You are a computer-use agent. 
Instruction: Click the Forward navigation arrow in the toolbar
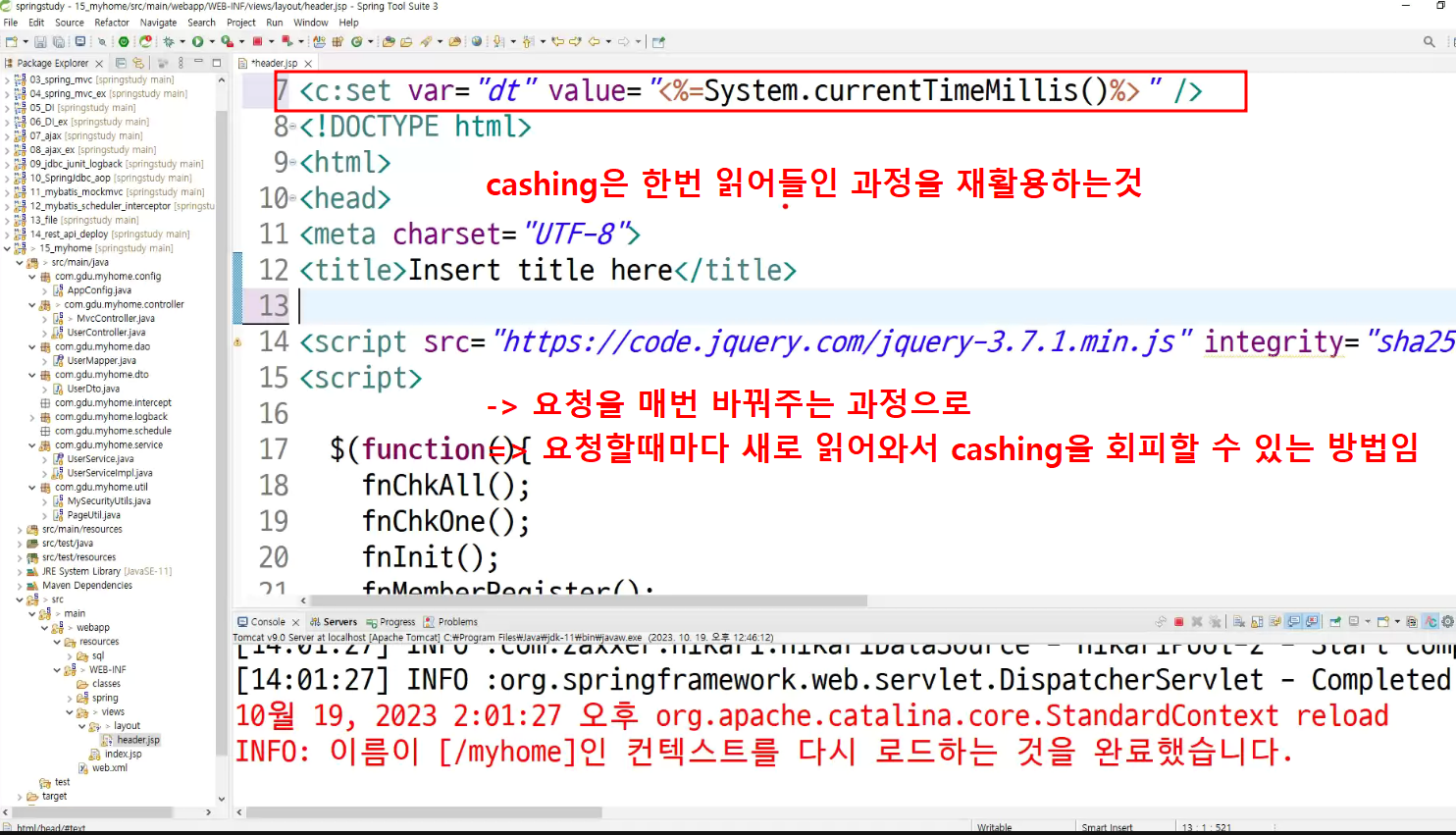[624, 41]
